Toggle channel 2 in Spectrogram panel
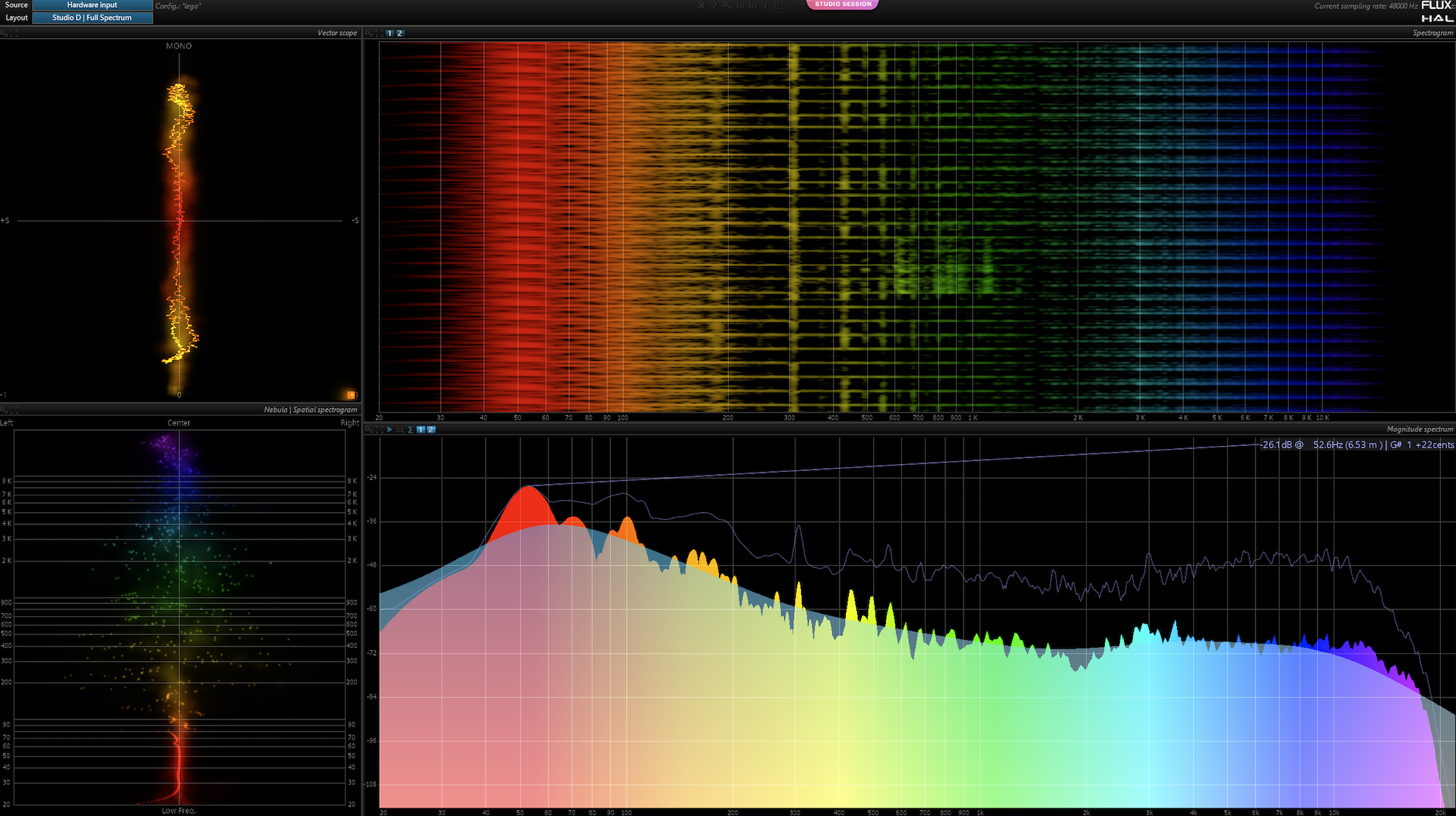 (x=400, y=33)
